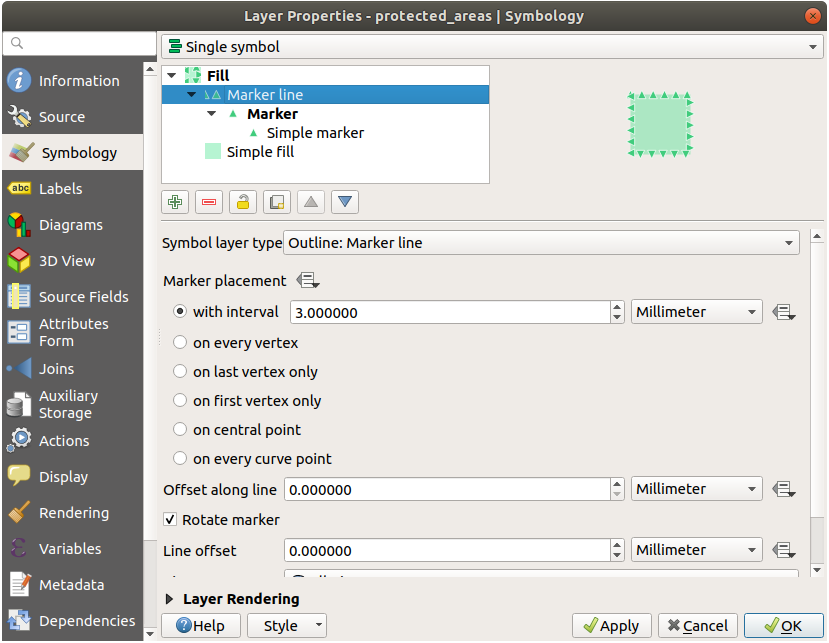Select the 'on every vertex' placement option

click(x=180, y=343)
